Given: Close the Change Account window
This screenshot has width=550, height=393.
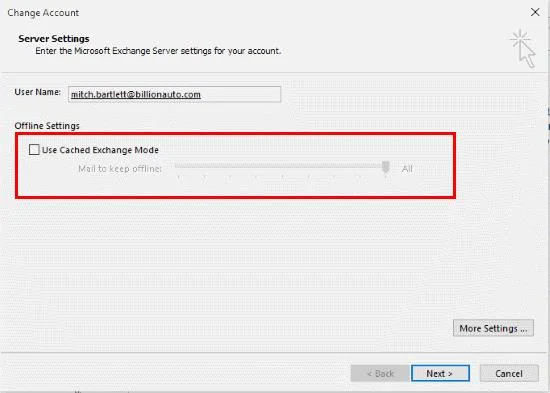Looking at the screenshot, I should pos(535,12).
